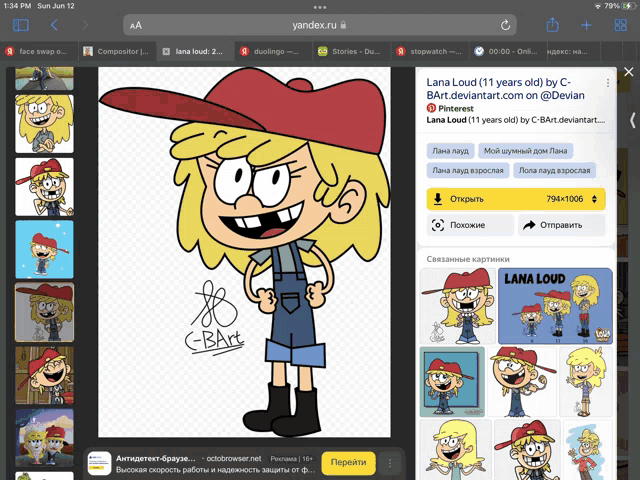
Task: Tap the Wi-Fi icon in status bar
Action: [598, 6]
